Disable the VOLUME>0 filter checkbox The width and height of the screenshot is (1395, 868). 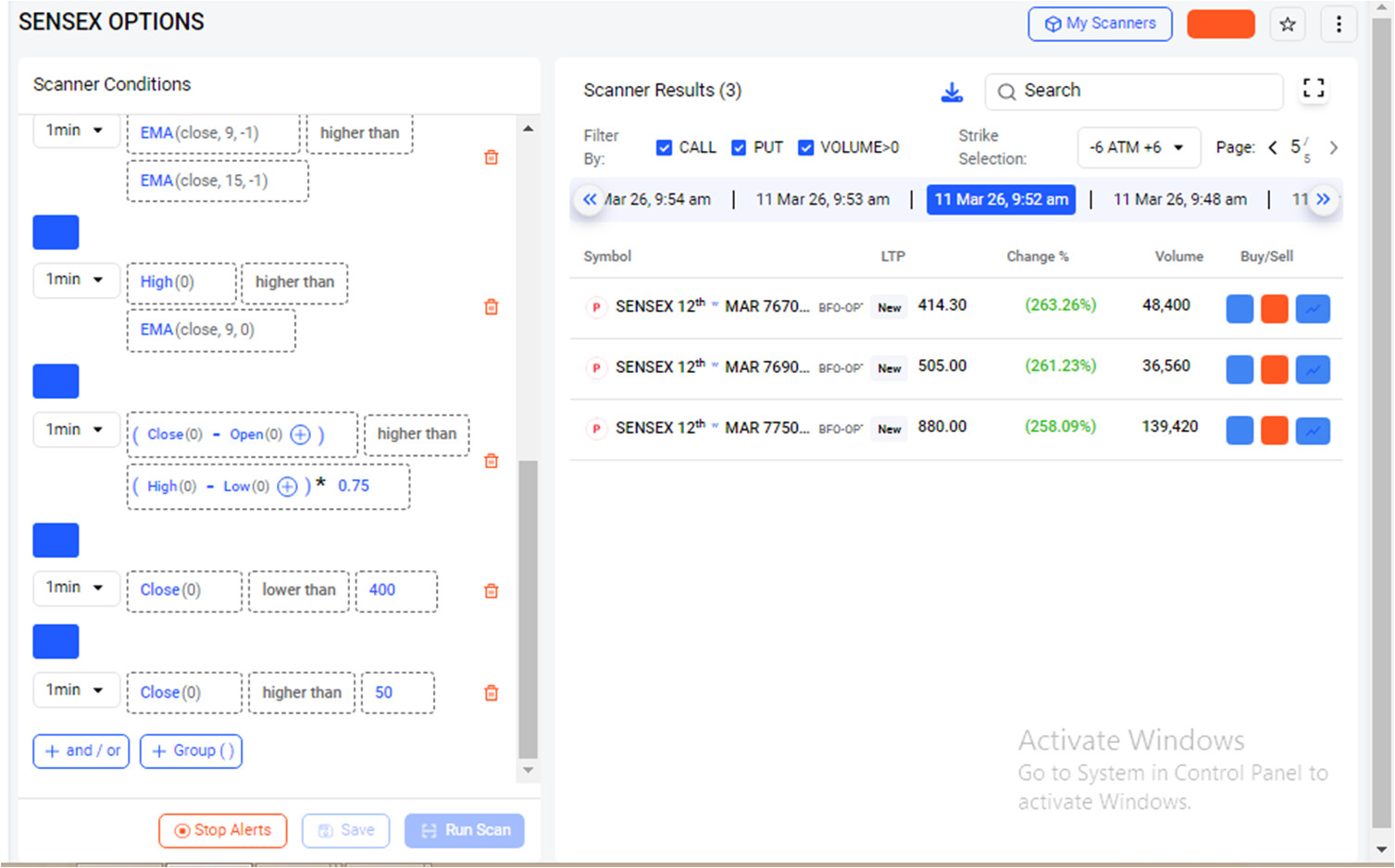[805, 148]
